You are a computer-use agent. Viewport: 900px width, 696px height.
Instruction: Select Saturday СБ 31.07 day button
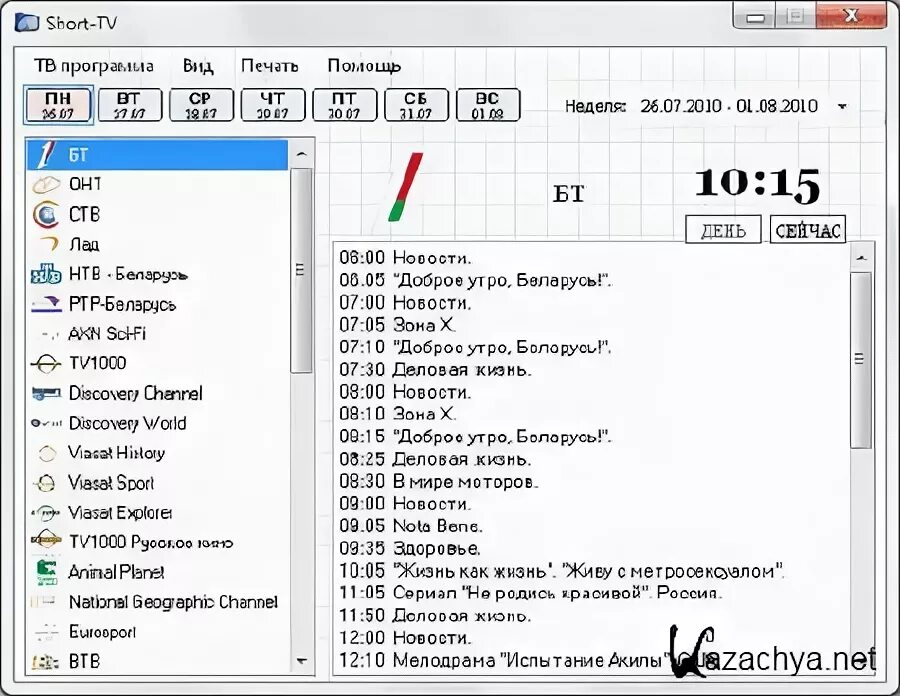416,105
